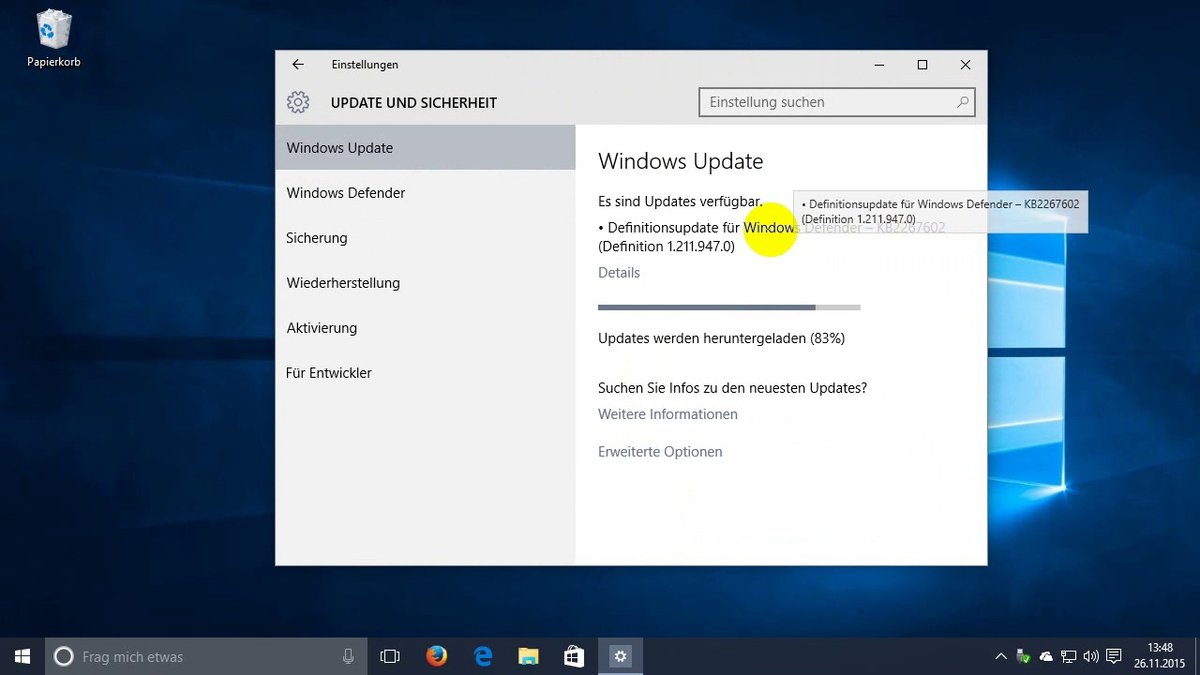The height and width of the screenshot is (675, 1200).
Task: Select the Task View icon
Action: point(389,656)
